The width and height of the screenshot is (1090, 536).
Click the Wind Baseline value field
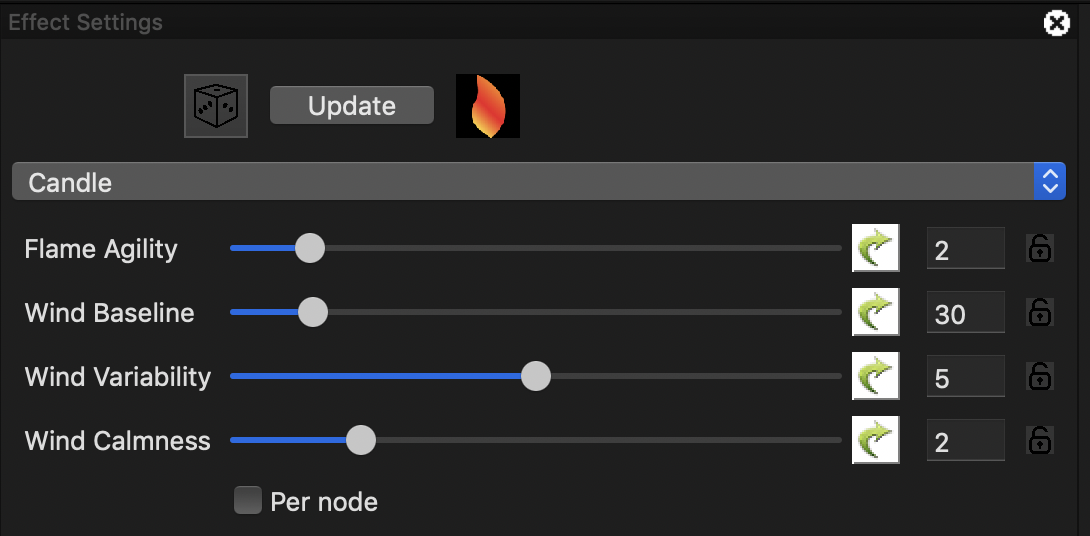(965, 313)
